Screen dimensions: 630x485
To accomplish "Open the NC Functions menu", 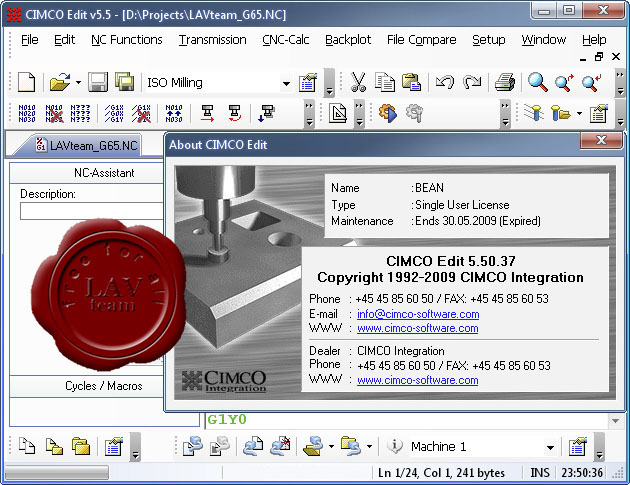I will [x=127, y=40].
